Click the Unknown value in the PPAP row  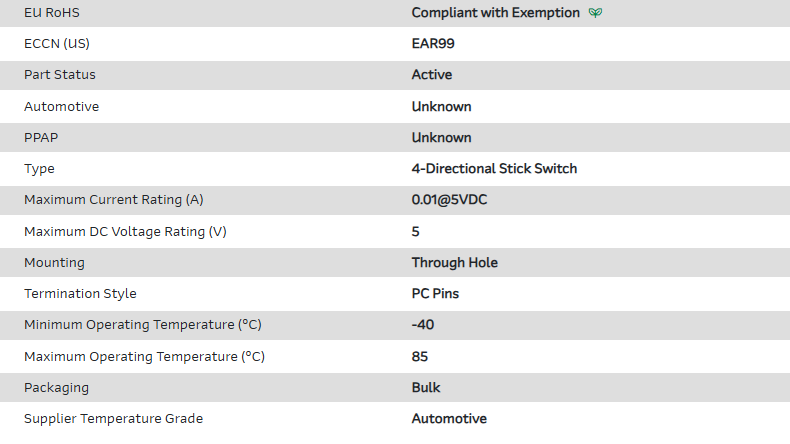point(441,137)
